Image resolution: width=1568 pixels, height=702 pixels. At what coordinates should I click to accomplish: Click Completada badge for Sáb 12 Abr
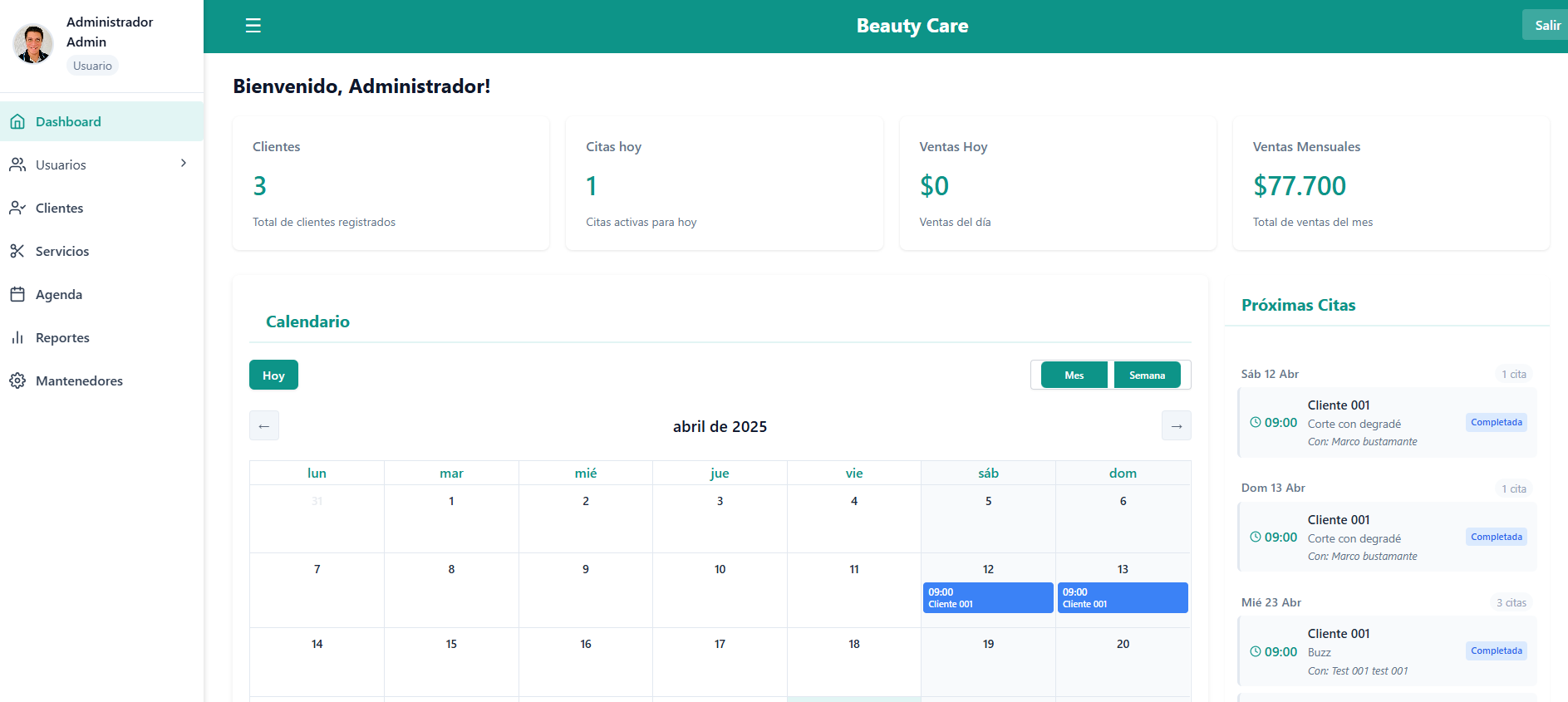click(x=1497, y=422)
